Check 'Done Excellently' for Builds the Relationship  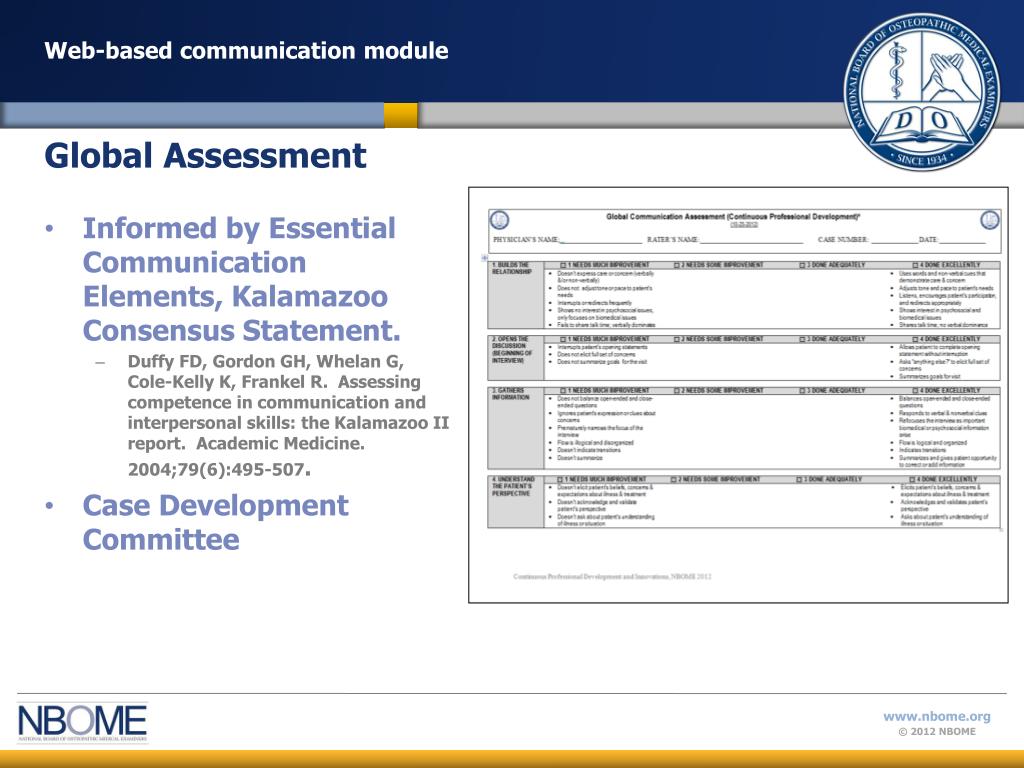pos(916,265)
